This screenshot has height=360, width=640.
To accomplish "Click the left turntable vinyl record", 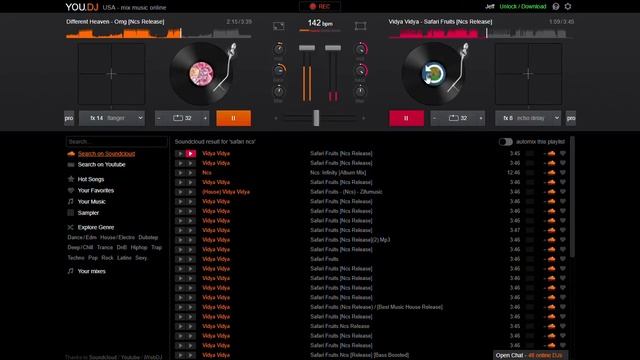I will (200, 74).
